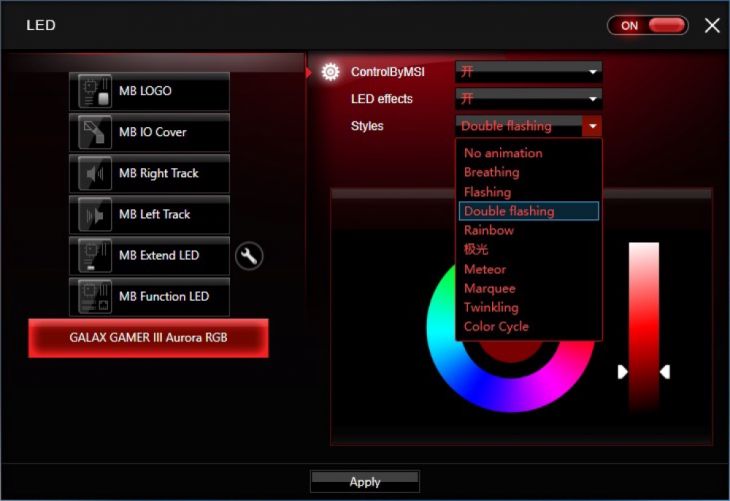The height and width of the screenshot is (501, 730).
Task: Open the ControlByMSI dropdown
Action: tap(528, 72)
